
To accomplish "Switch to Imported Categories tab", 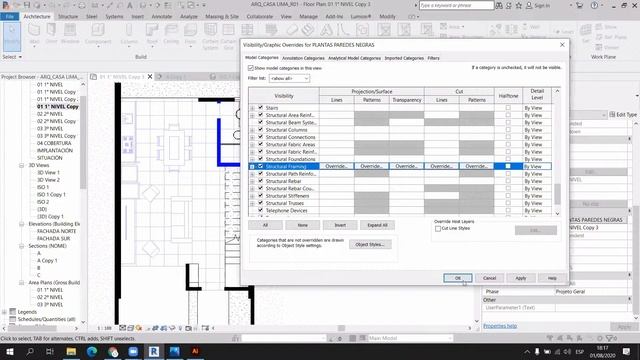I will pos(404,58).
